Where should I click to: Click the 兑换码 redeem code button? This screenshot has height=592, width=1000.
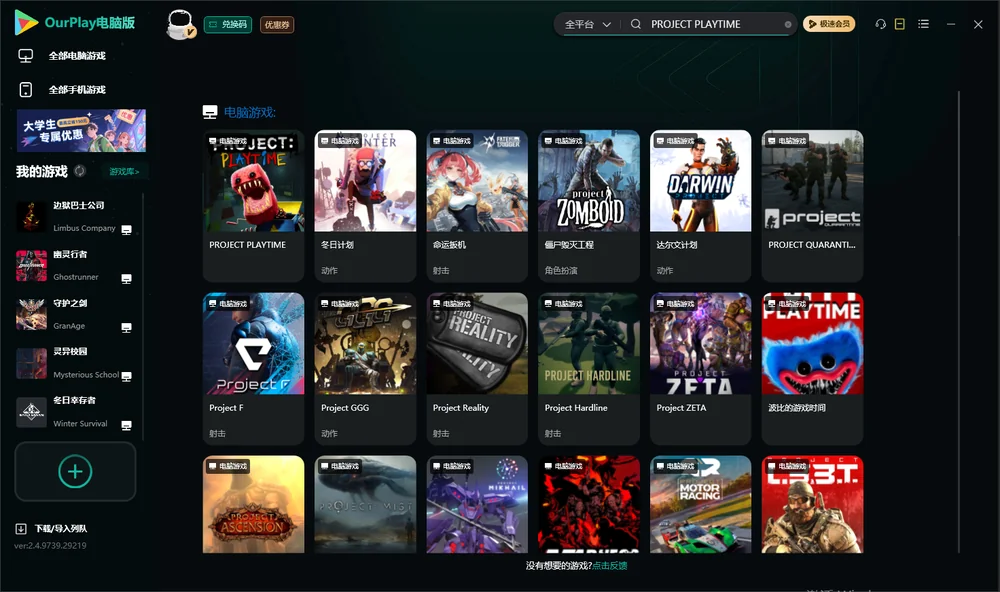click(228, 25)
